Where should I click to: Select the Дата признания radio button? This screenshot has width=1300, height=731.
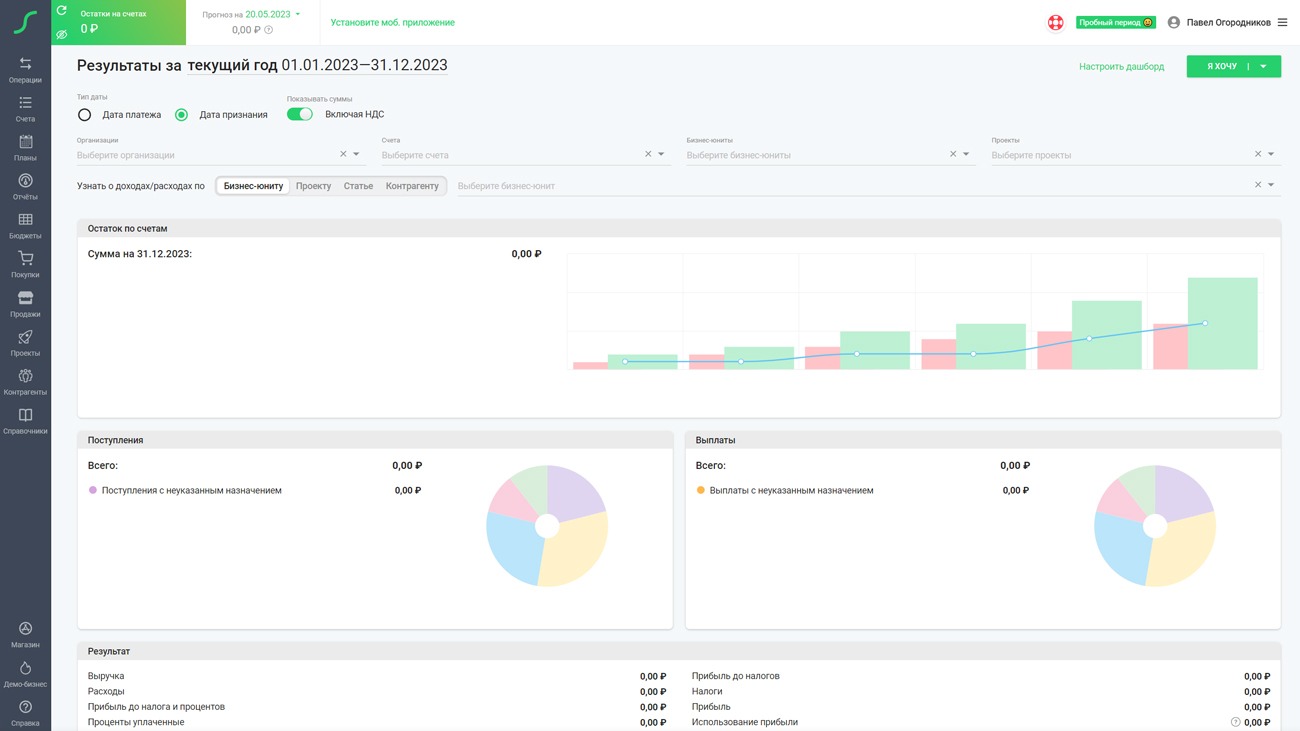(x=181, y=115)
